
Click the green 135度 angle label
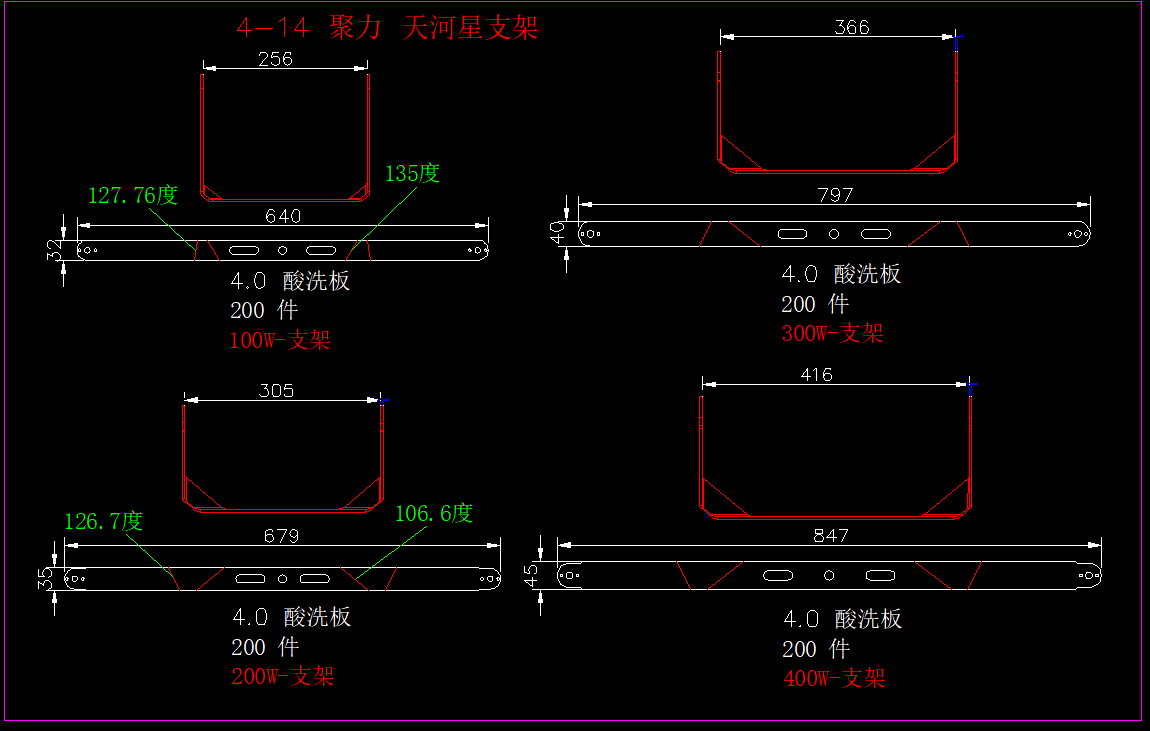click(412, 173)
